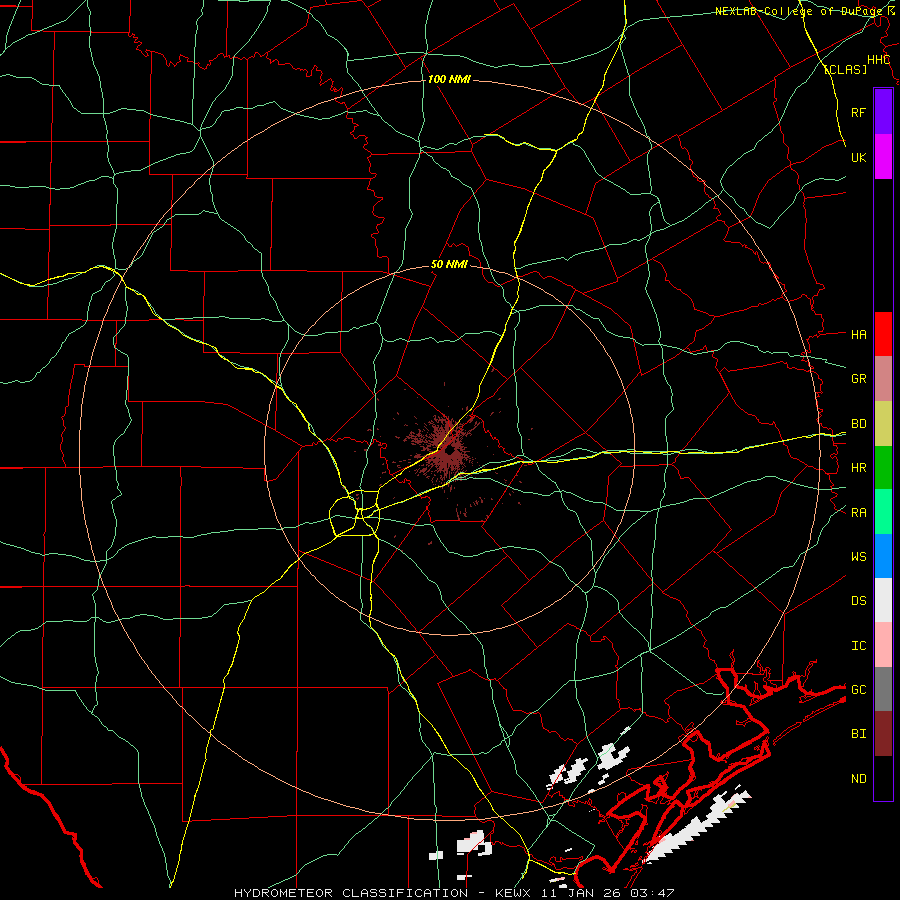Click the green HR legend color block

click(883, 468)
